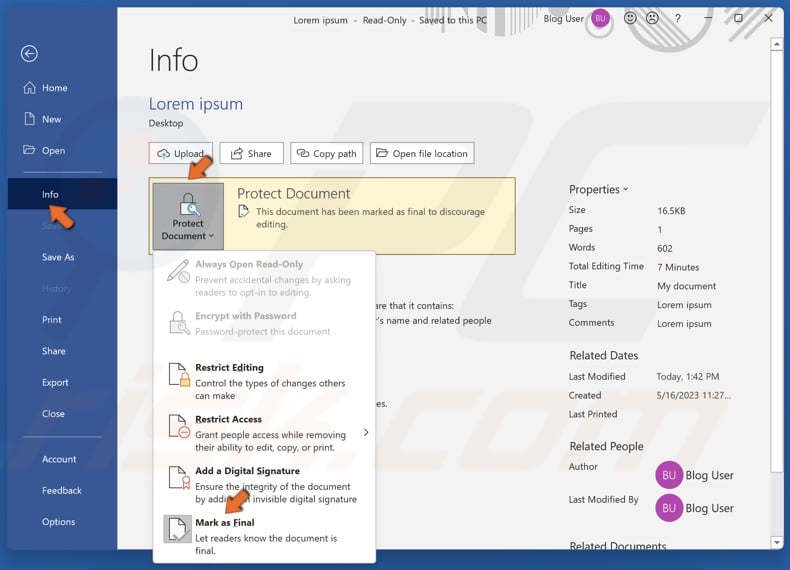Click the Author Blog User avatar
The width and height of the screenshot is (790, 570).
(x=669, y=475)
